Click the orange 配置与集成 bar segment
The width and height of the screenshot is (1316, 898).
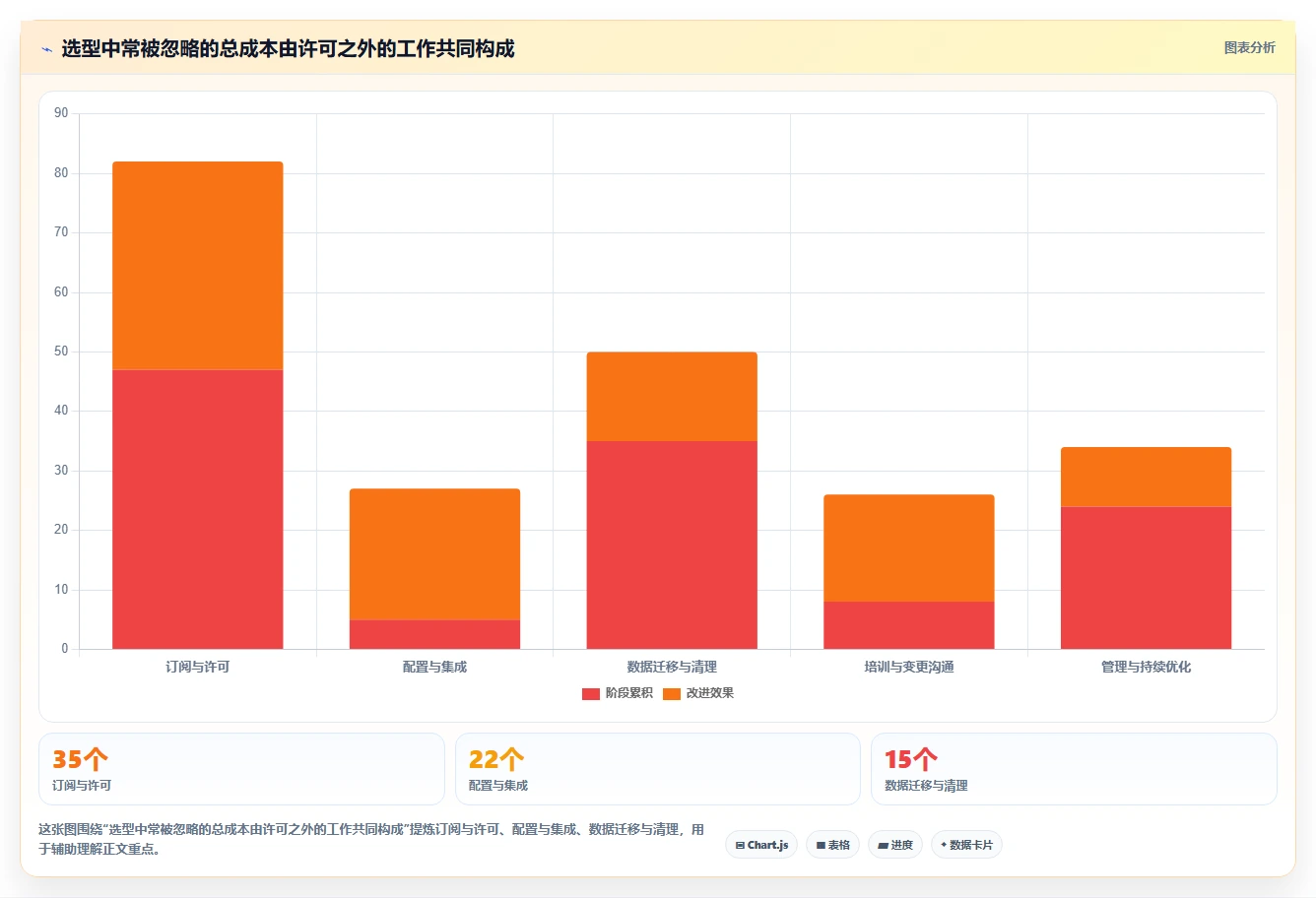[434, 554]
